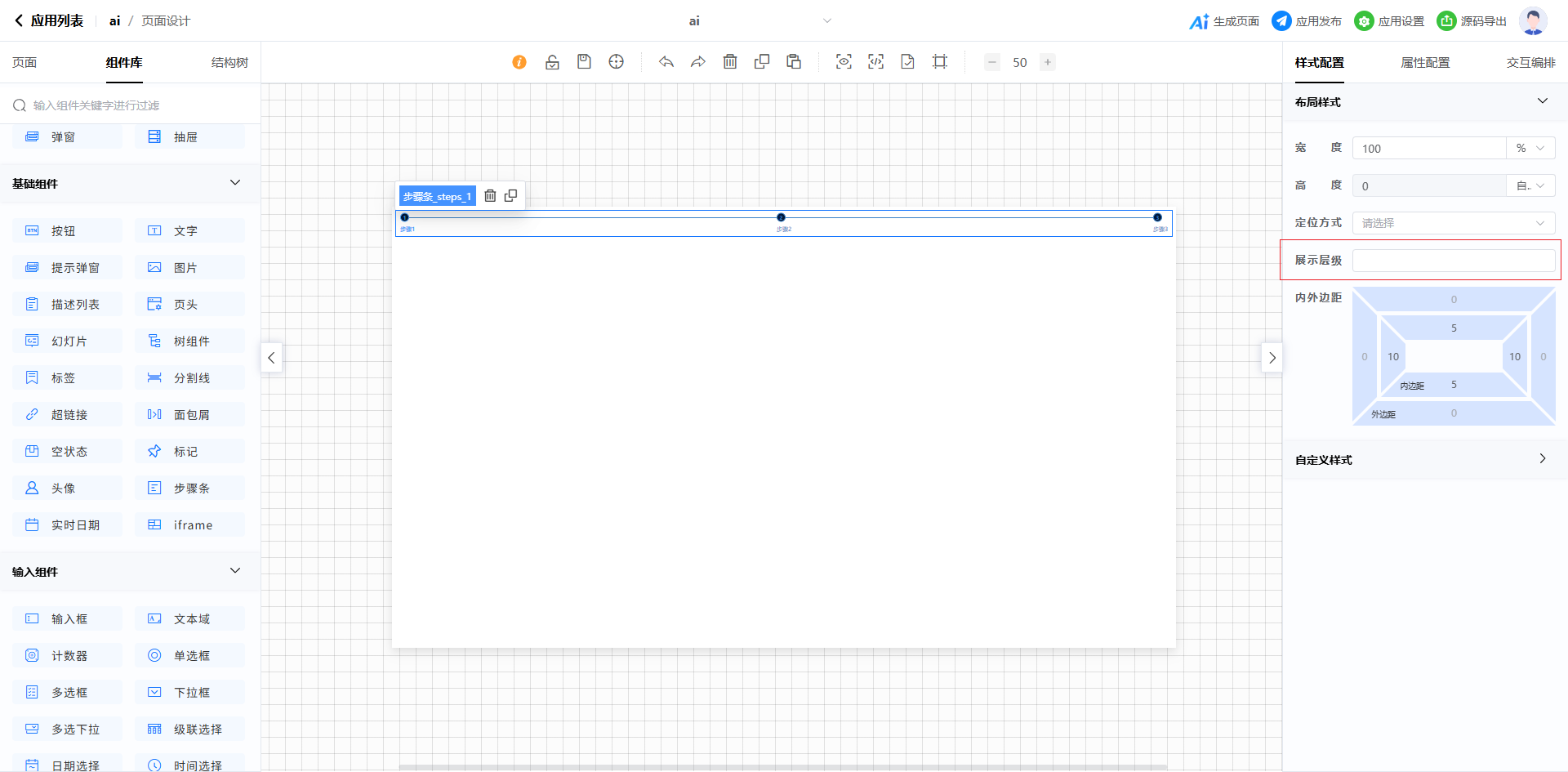Collapse the 基础组件 section
The height and width of the screenshot is (772, 1568).
tap(235, 183)
